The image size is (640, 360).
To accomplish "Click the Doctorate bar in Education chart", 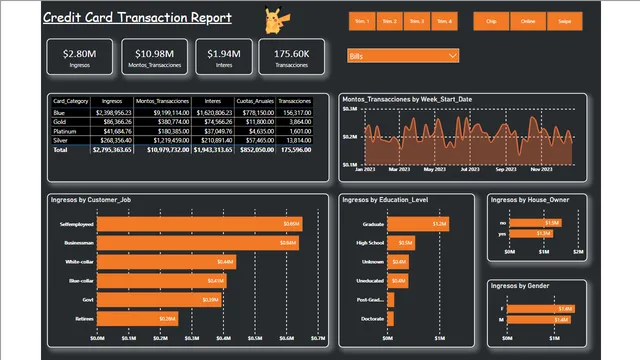I will (390, 319).
